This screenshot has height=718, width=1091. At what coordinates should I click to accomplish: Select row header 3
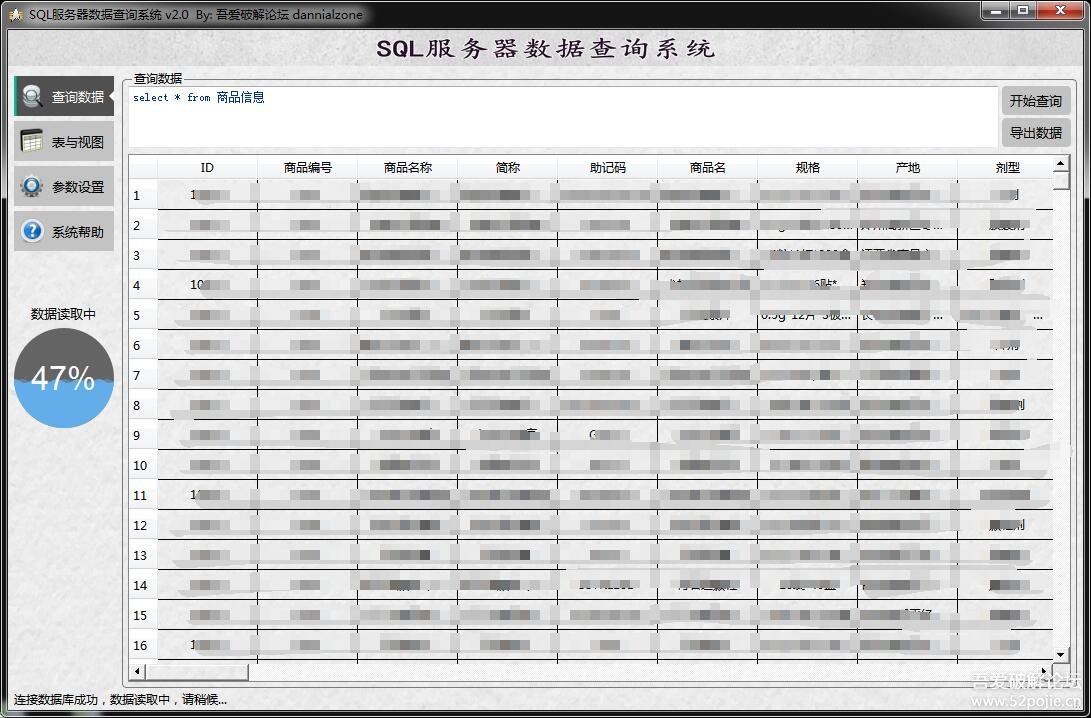point(143,255)
